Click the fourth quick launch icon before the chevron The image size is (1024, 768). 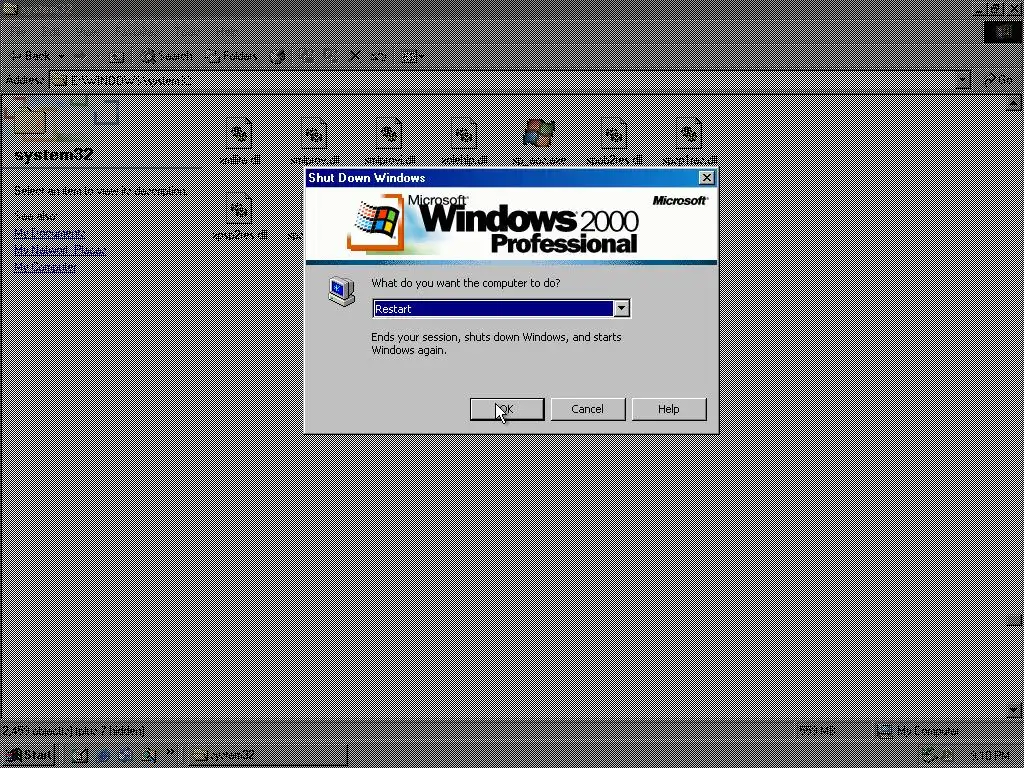click(149, 756)
